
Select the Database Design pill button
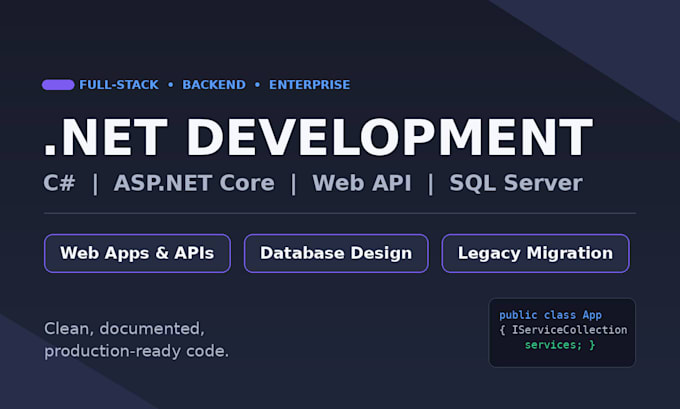(x=336, y=253)
